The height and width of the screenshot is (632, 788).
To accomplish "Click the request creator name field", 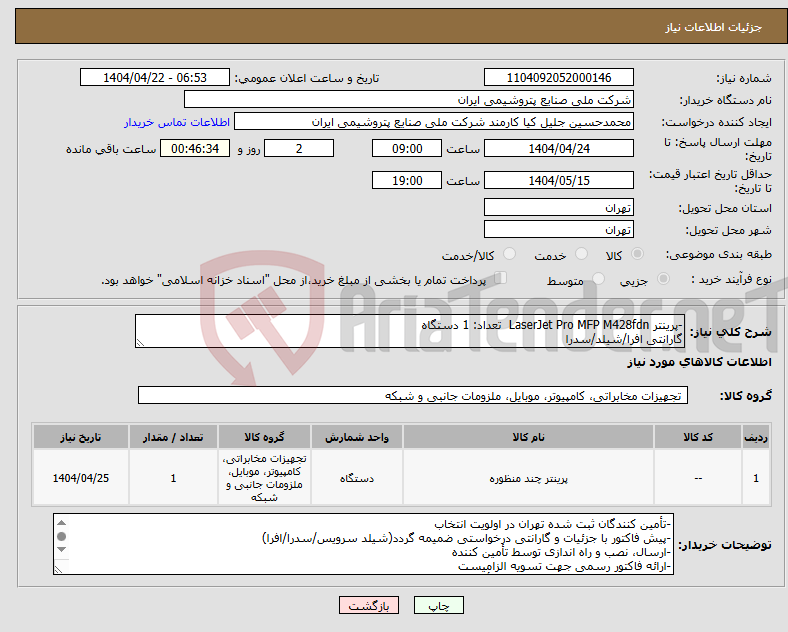I will pos(434,122).
